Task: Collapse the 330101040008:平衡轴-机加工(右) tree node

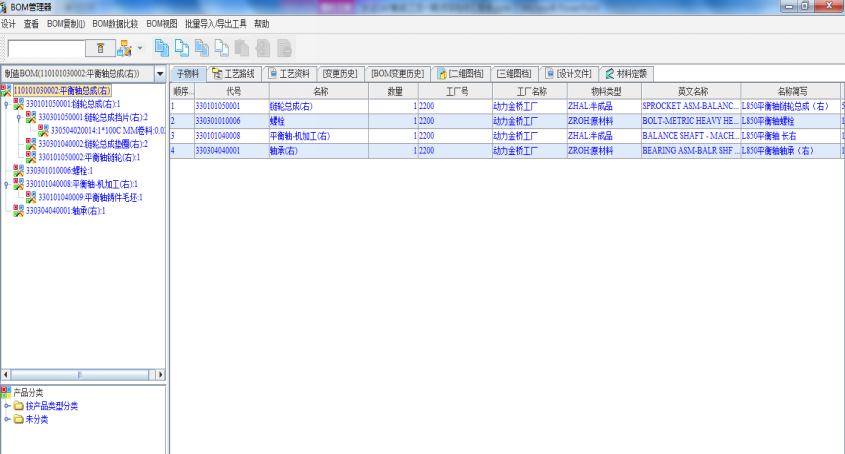Action: 6,184
